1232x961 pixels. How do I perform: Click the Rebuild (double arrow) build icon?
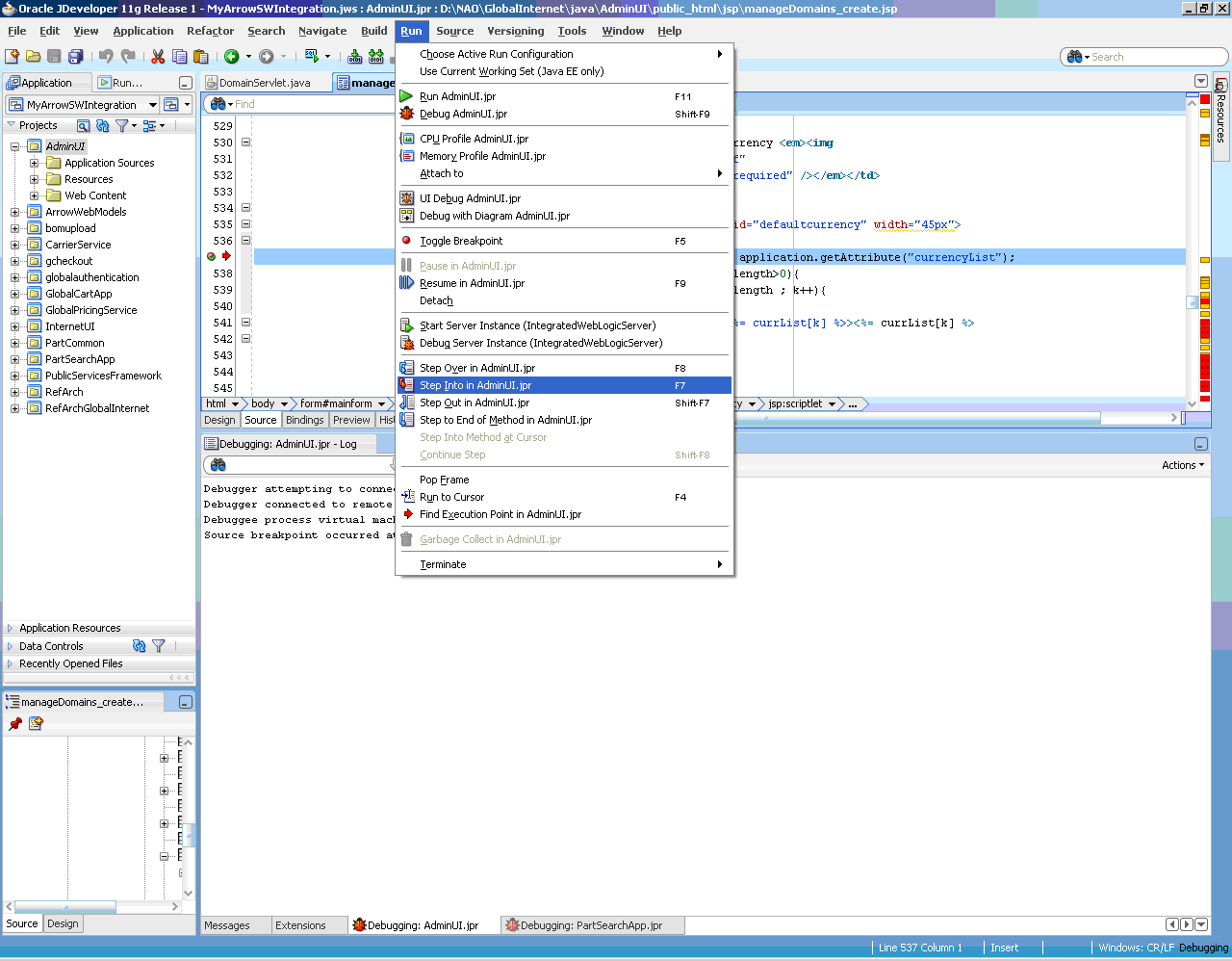(376, 57)
